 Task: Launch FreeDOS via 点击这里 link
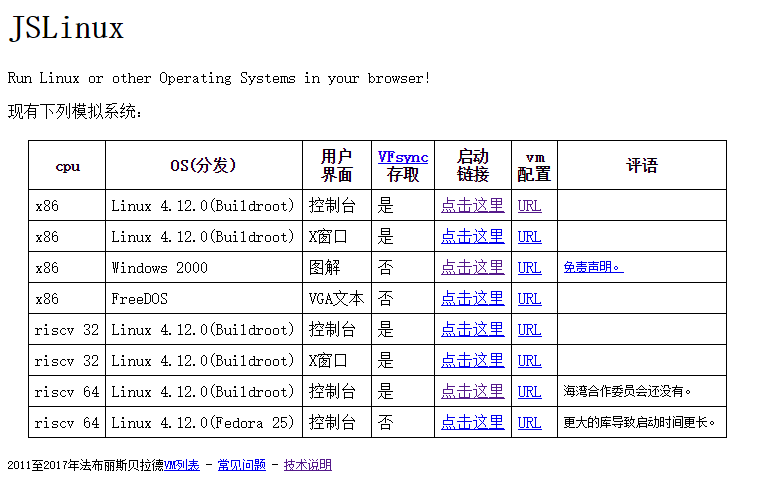coord(472,298)
